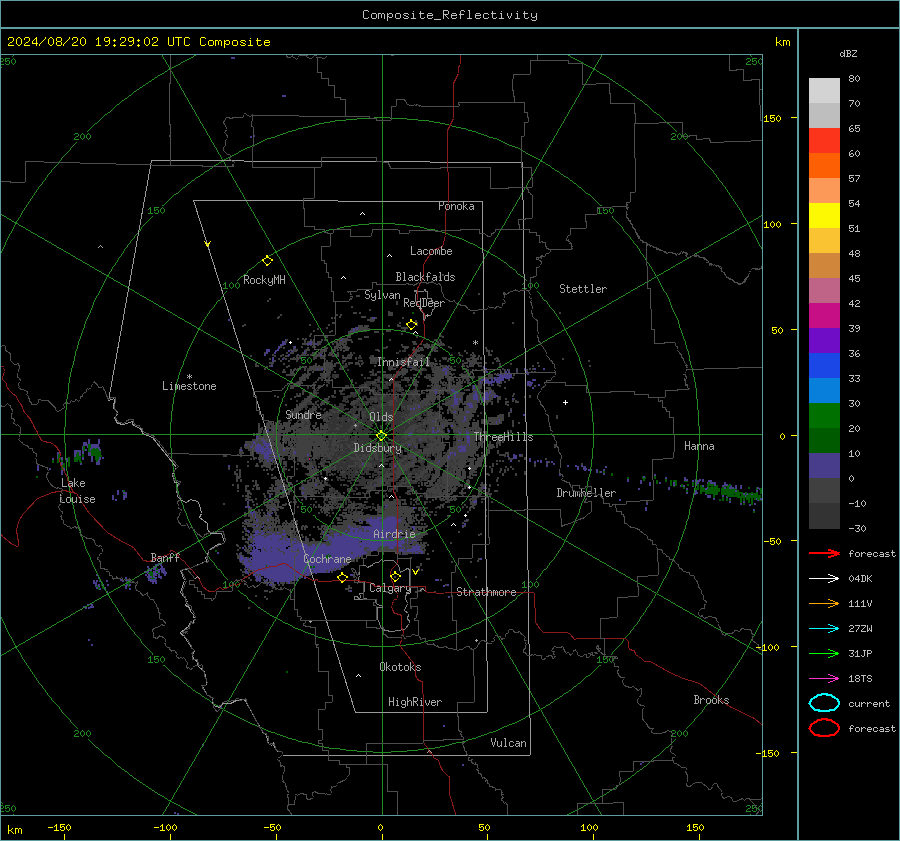The image size is (900, 841).
Task: Select the Airdrie label on map
Action: 394,534
